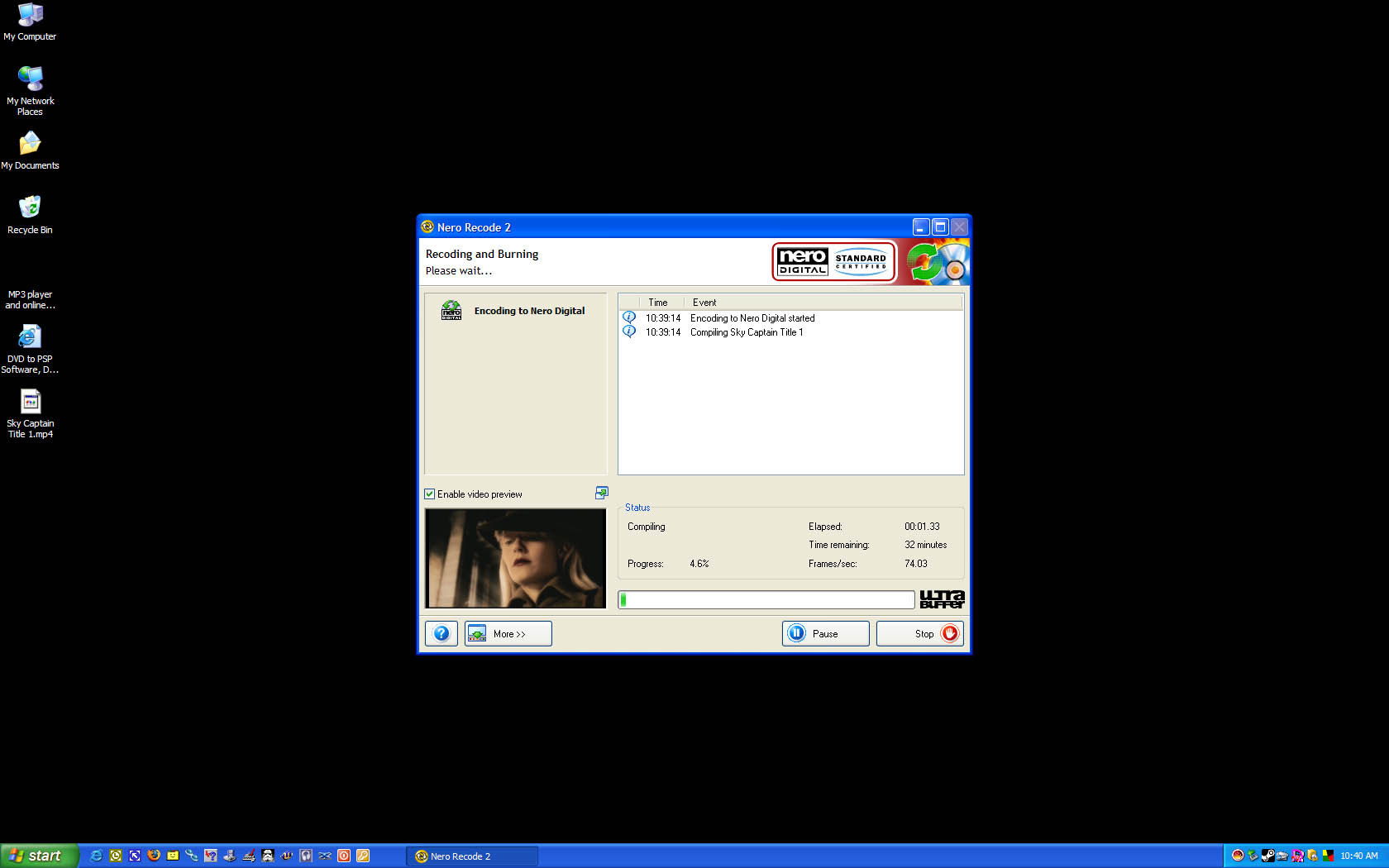
Task: Click the headphones quick launch icon
Action: (x=306, y=856)
